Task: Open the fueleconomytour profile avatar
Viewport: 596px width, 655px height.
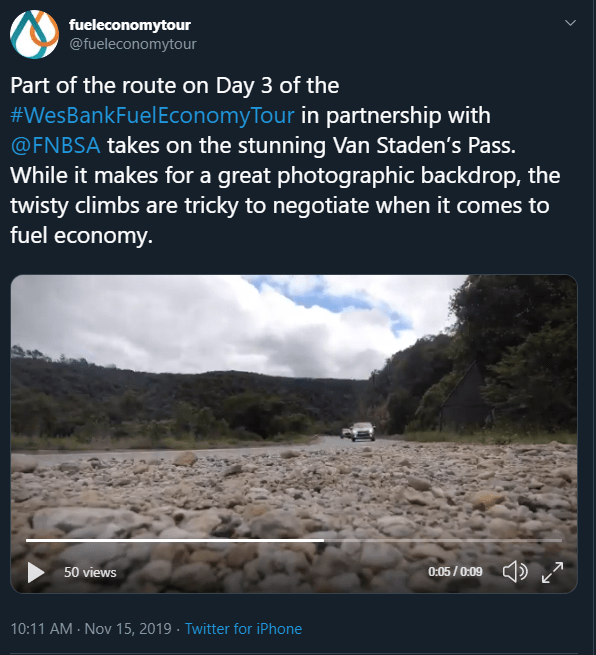Action: tap(34, 34)
